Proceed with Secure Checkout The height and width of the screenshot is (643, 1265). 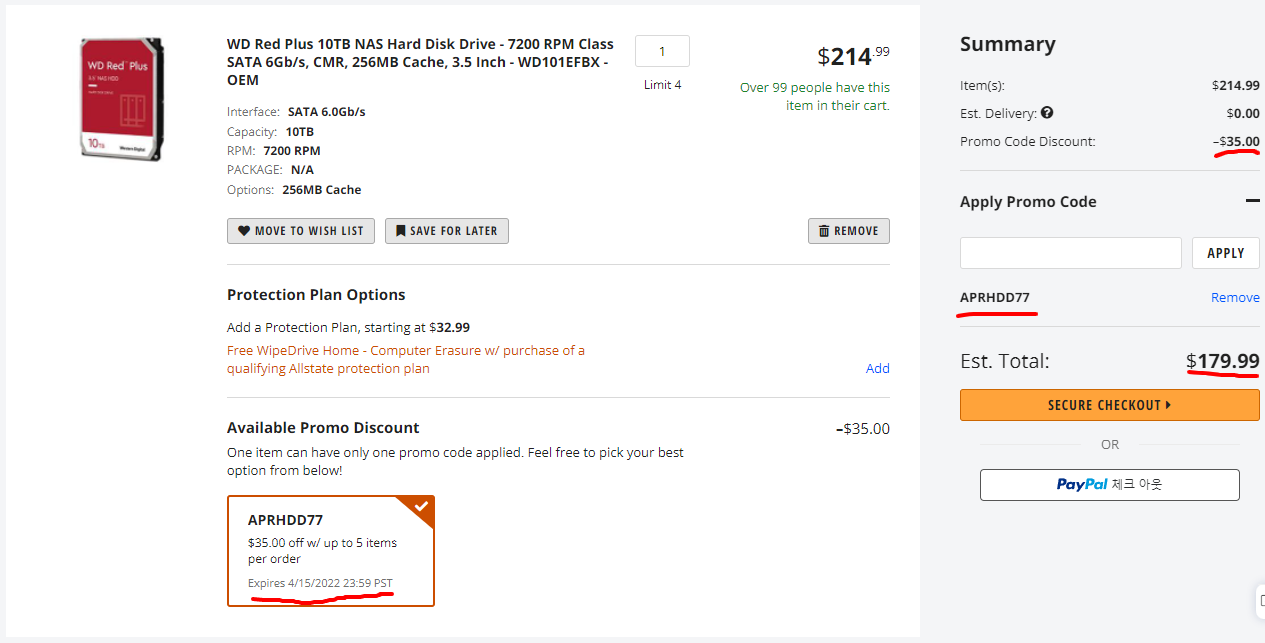tap(1110, 405)
